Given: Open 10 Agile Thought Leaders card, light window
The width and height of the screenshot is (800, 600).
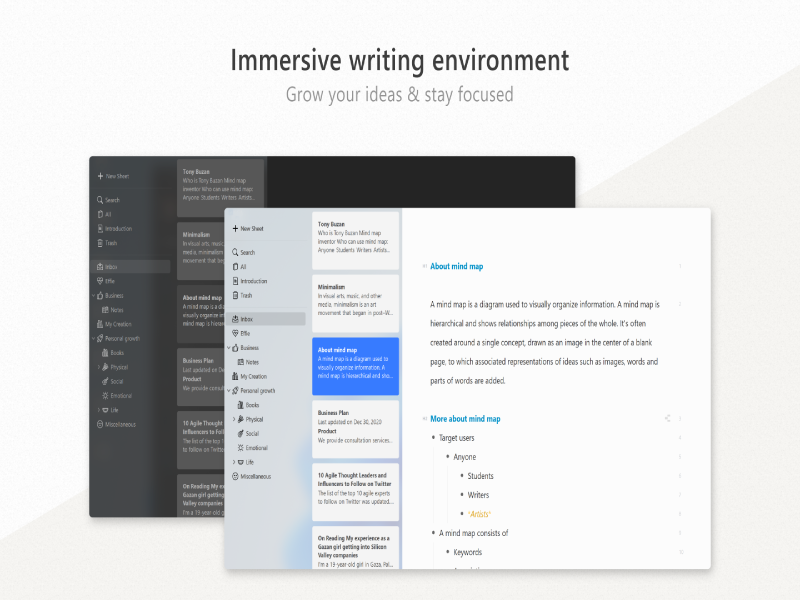Looking at the screenshot, I should [x=355, y=492].
